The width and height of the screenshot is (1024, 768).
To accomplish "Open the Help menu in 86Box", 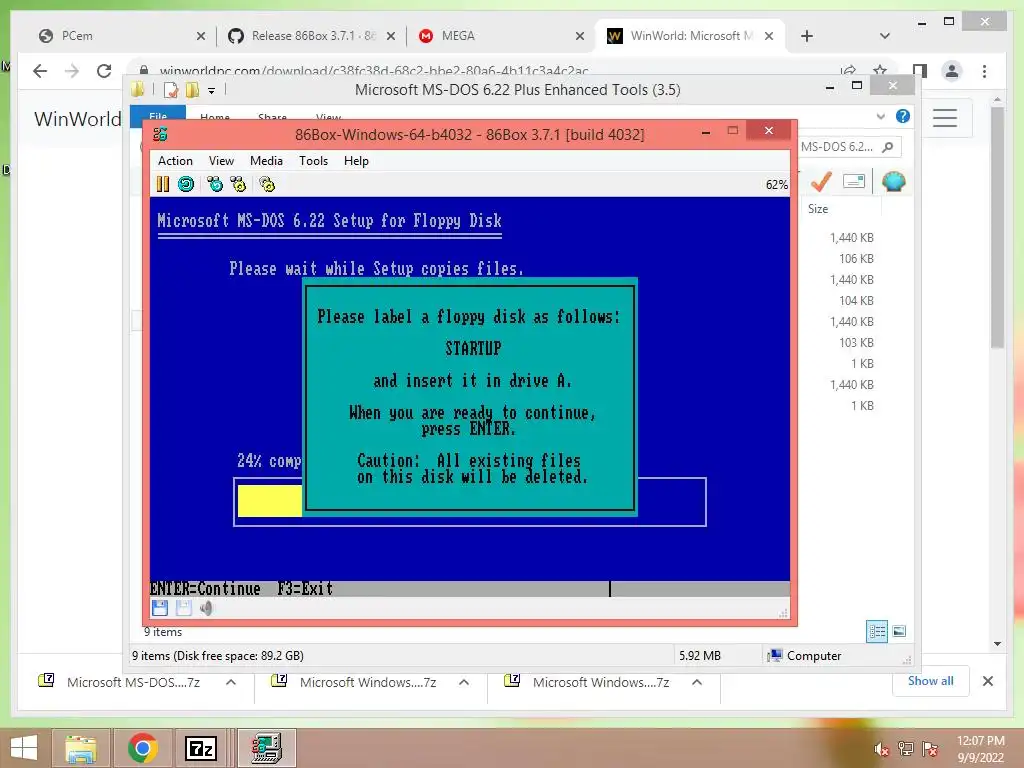I will pos(357,161).
